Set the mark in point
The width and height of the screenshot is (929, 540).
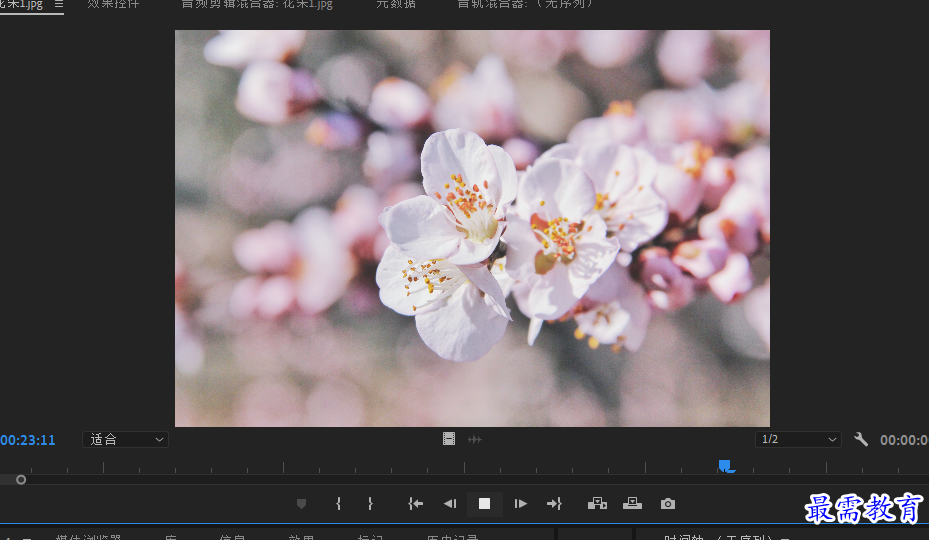tap(338, 504)
